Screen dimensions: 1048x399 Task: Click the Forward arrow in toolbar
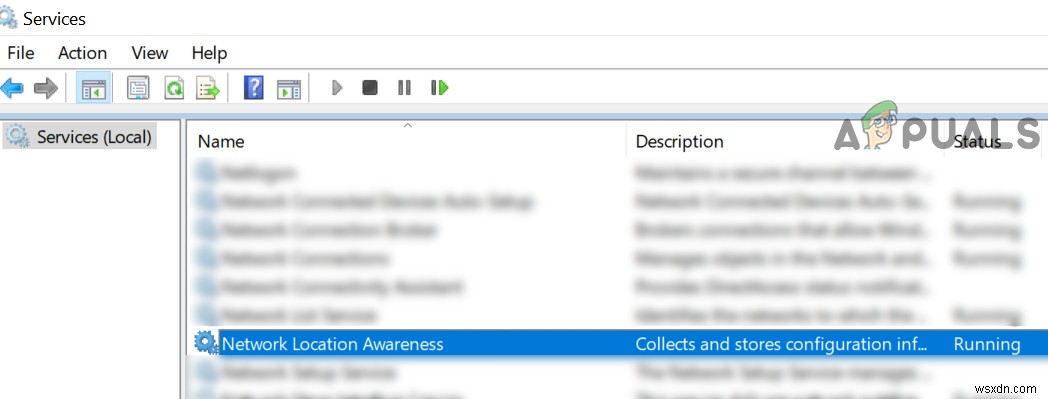(45, 88)
